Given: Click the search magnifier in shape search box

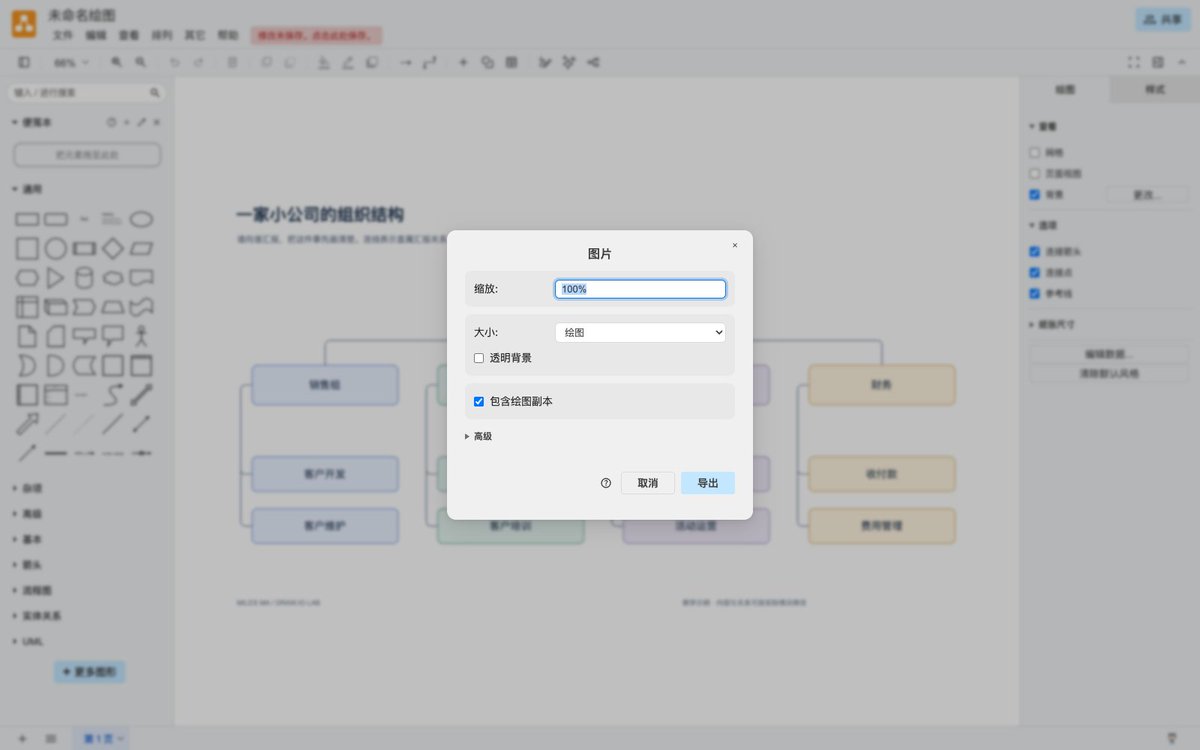Looking at the screenshot, I should click(x=154, y=92).
